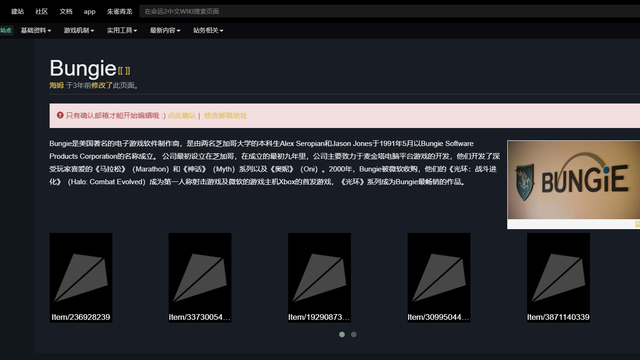The width and height of the screenshot is (640, 360).
Task: Open the 社区 link in top bar
Action: click(x=42, y=11)
